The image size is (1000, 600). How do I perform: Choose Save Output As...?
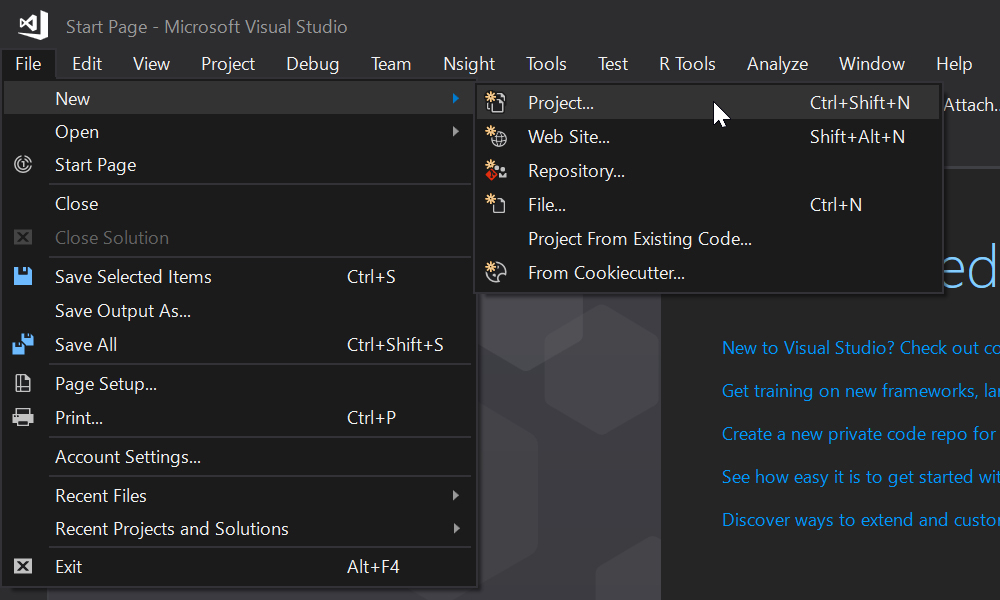[237, 311]
